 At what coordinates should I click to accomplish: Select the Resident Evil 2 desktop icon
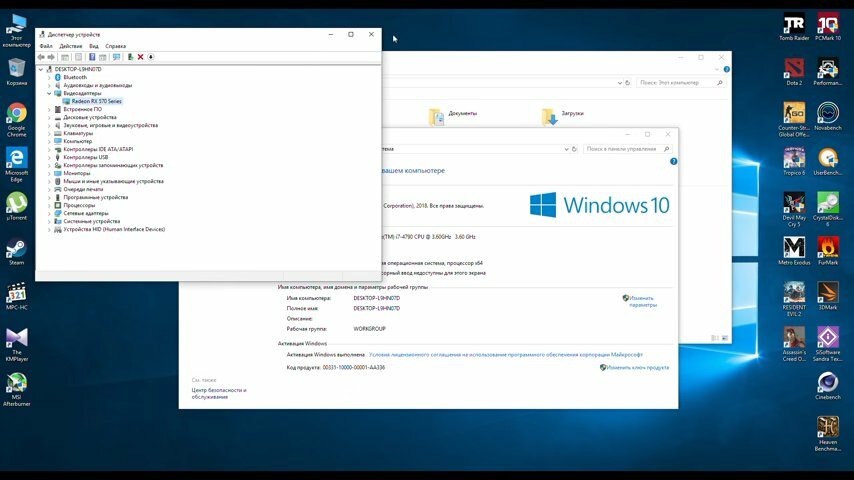[794, 299]
